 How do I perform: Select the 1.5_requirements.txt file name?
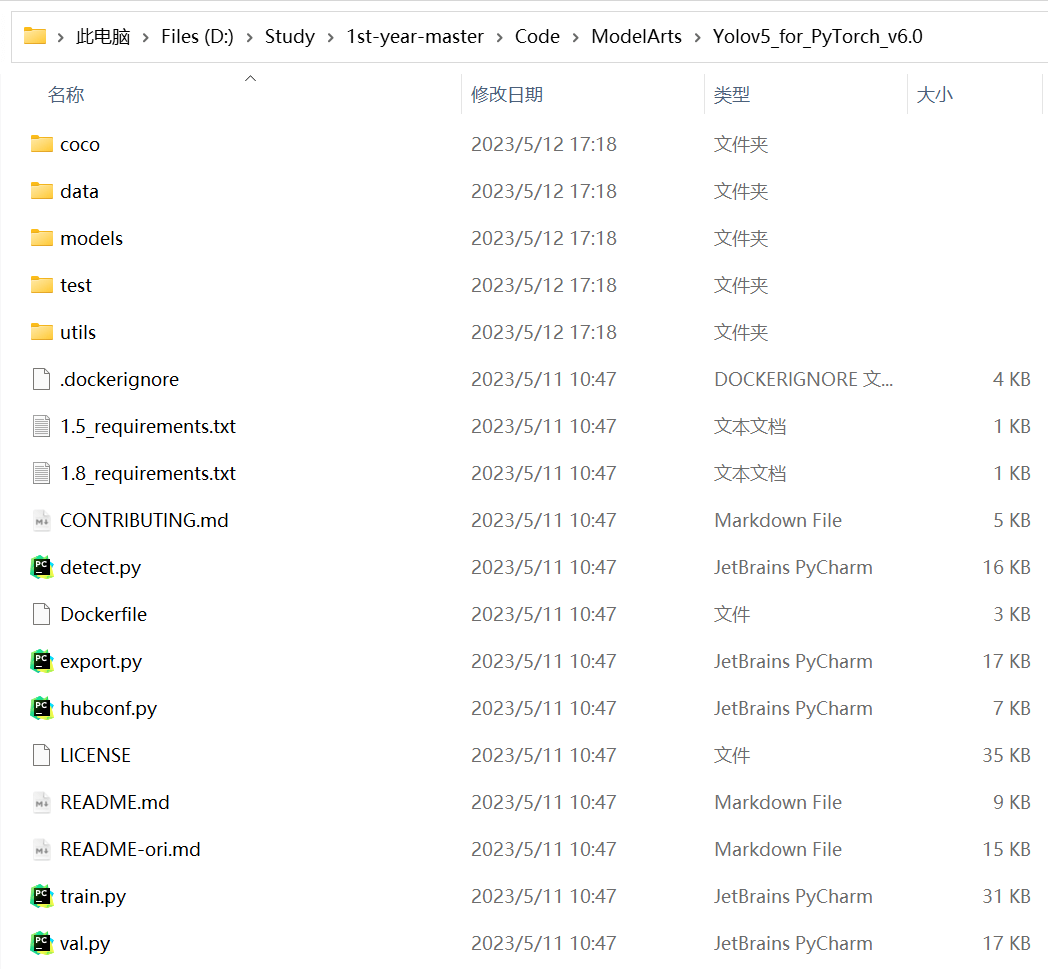pyautogui.click(x=148, y=426)
